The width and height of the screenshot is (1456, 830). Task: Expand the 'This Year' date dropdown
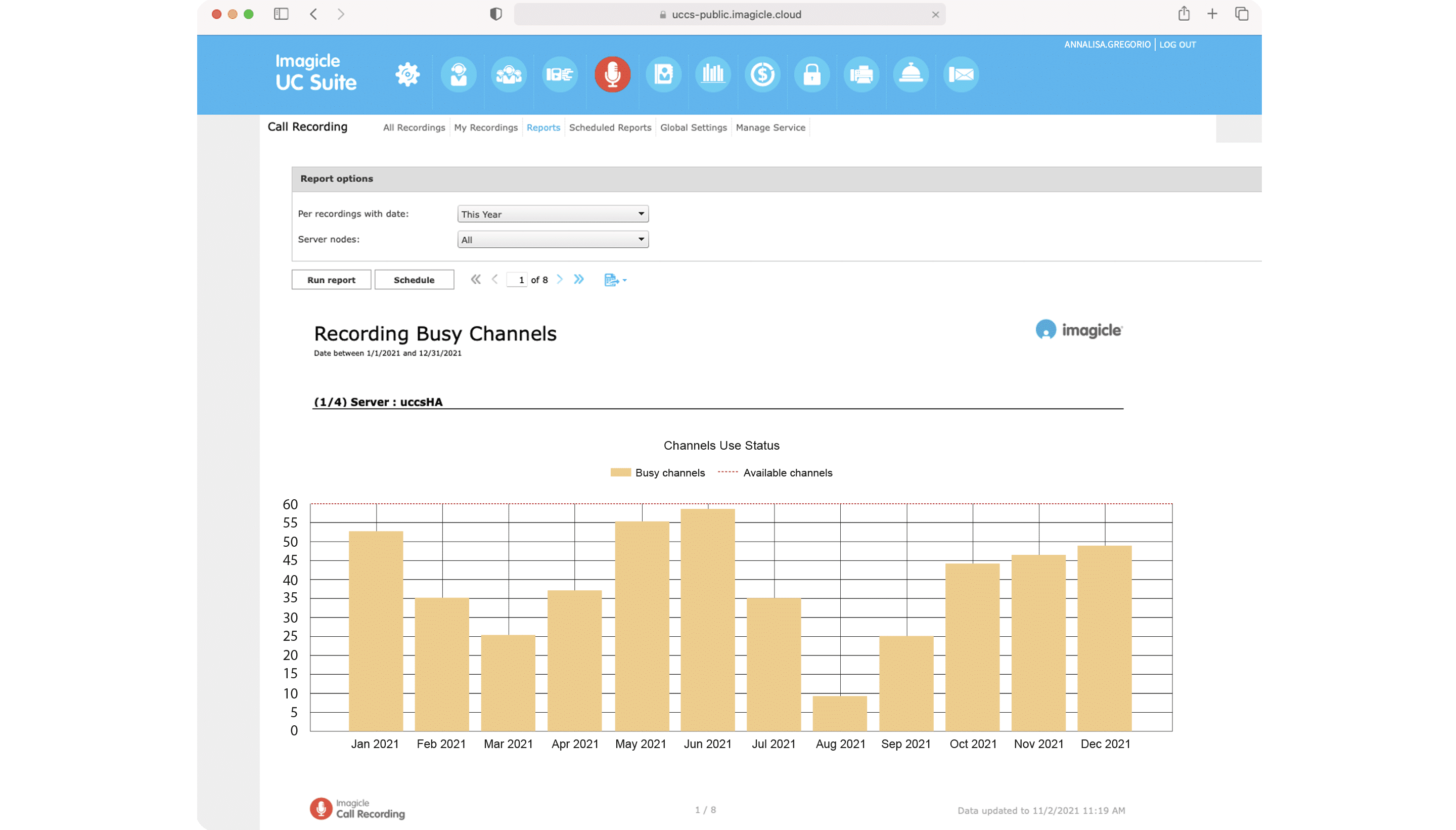pos(553,214)
